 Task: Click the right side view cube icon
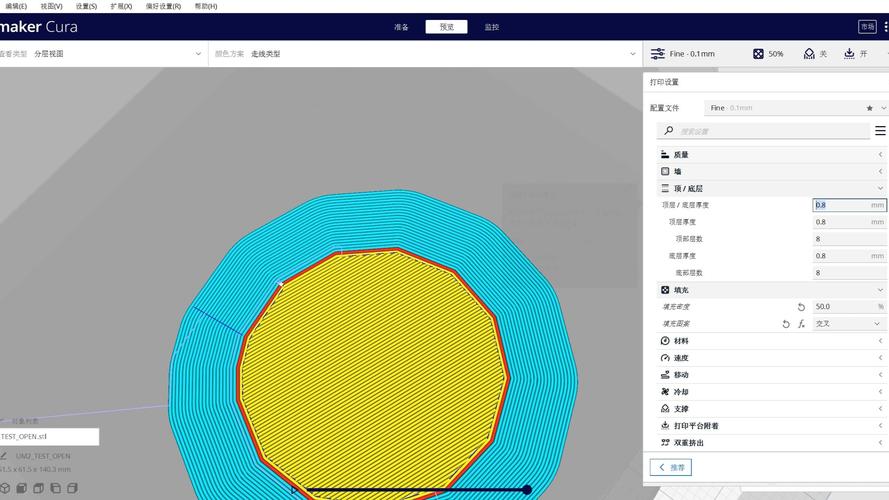73,488
